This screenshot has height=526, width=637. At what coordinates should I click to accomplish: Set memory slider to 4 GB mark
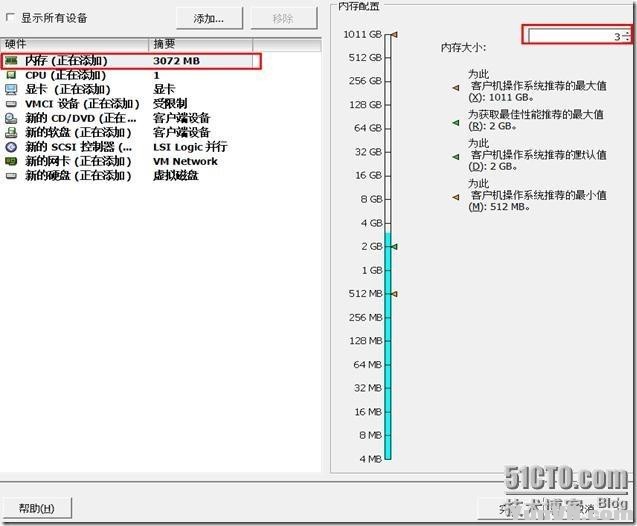pos(388,223)
